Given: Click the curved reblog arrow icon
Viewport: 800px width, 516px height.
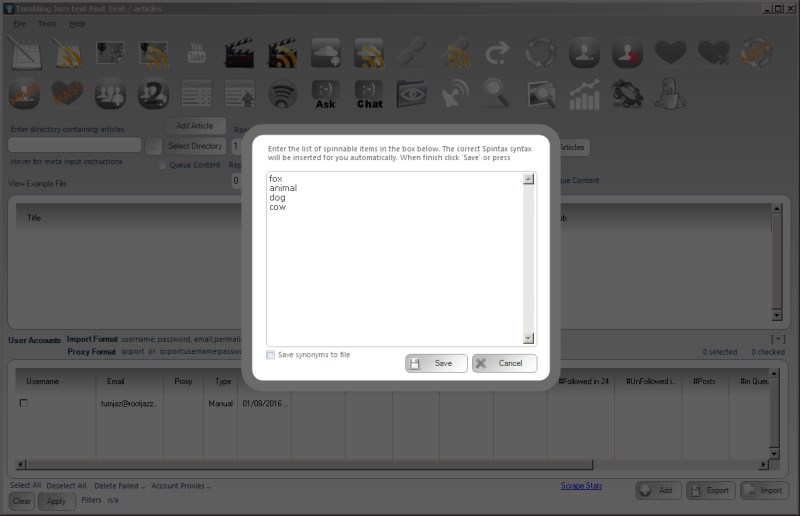Looking at the screenshot, I should [497, 53].
